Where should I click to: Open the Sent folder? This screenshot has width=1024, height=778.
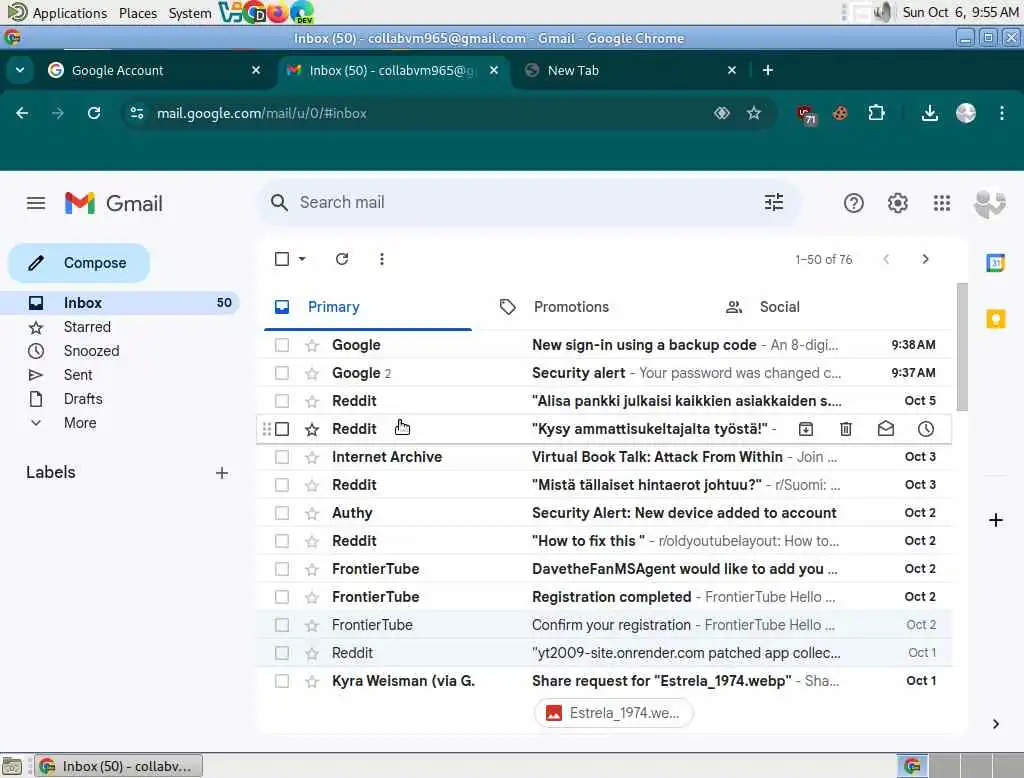pyautogui.click(x=78, y=375)
